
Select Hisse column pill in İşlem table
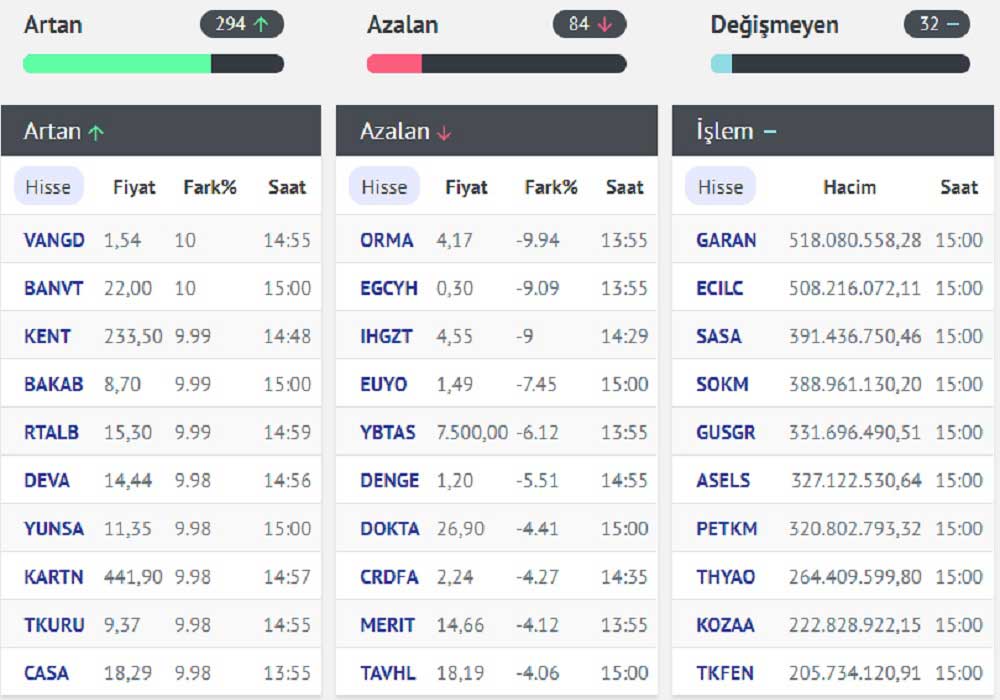pos(720,187)
